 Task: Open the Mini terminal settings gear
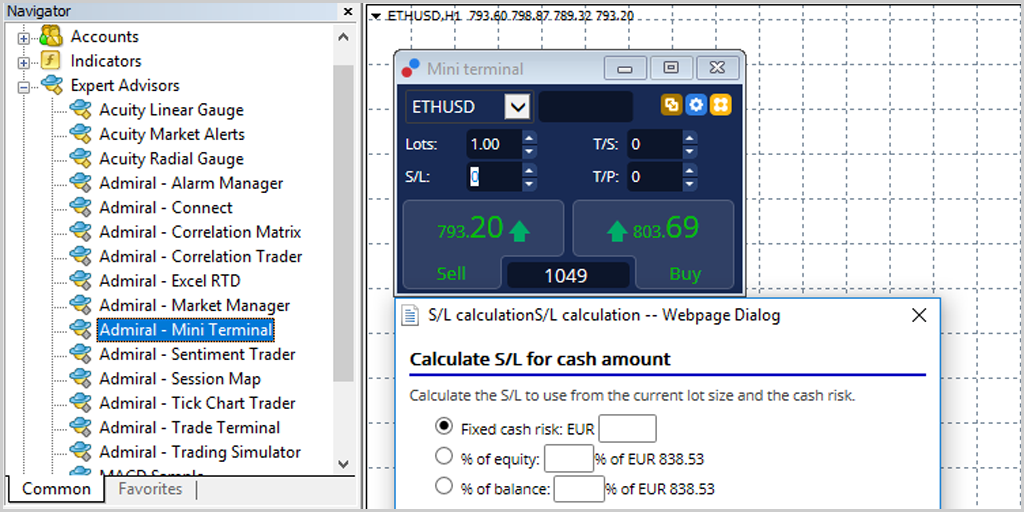tap(696, 105)
